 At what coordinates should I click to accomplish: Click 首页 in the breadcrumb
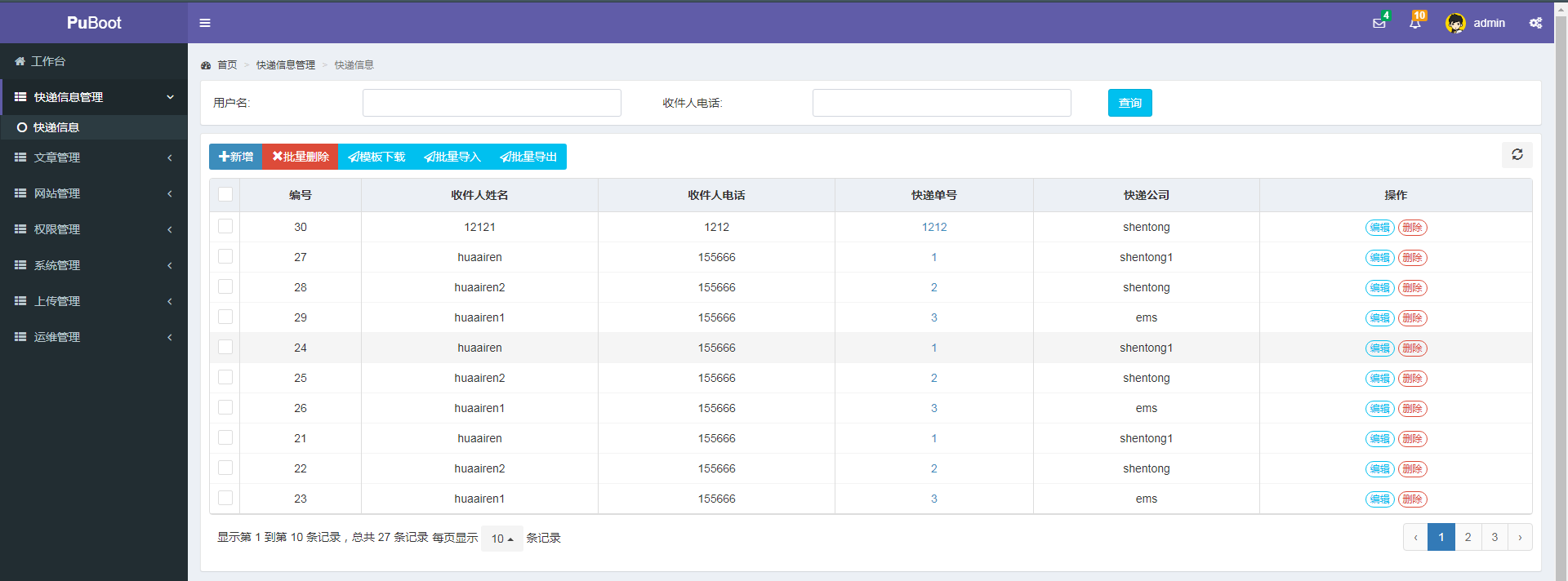[227, 65]
